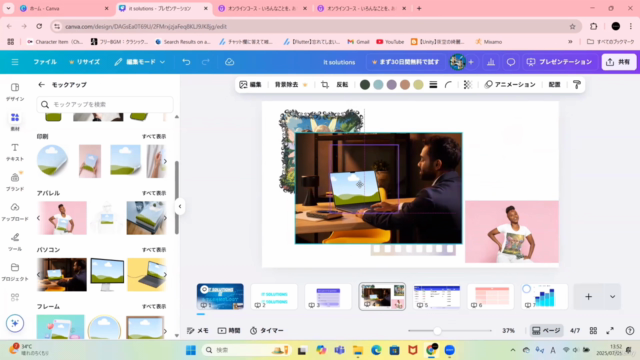640x360 pixels.
Task: Select the round sticker print mockup
Action: click(x=52, y=161)
